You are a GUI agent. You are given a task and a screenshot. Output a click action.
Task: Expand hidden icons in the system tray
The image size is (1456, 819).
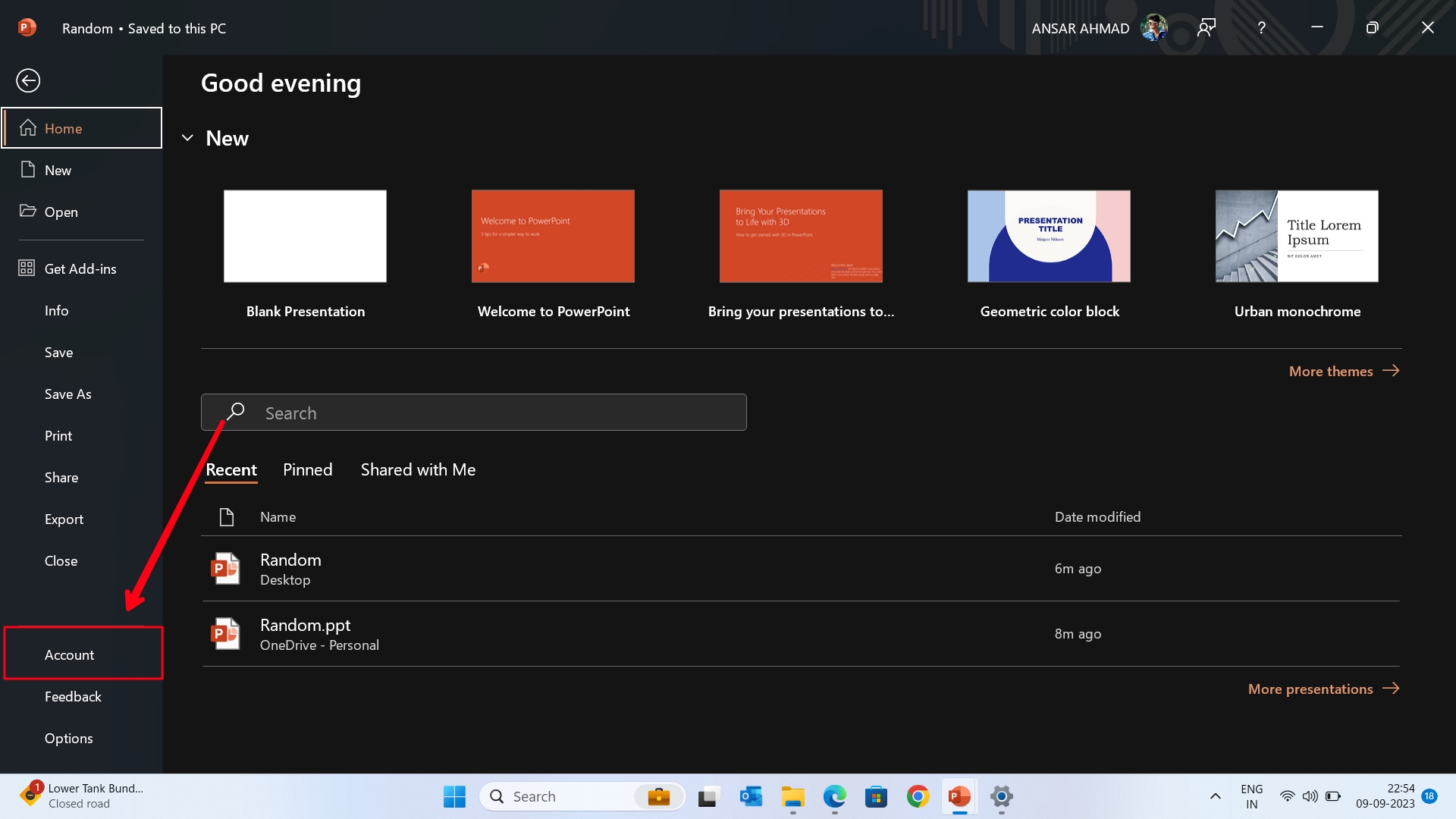coord(1215,797)
